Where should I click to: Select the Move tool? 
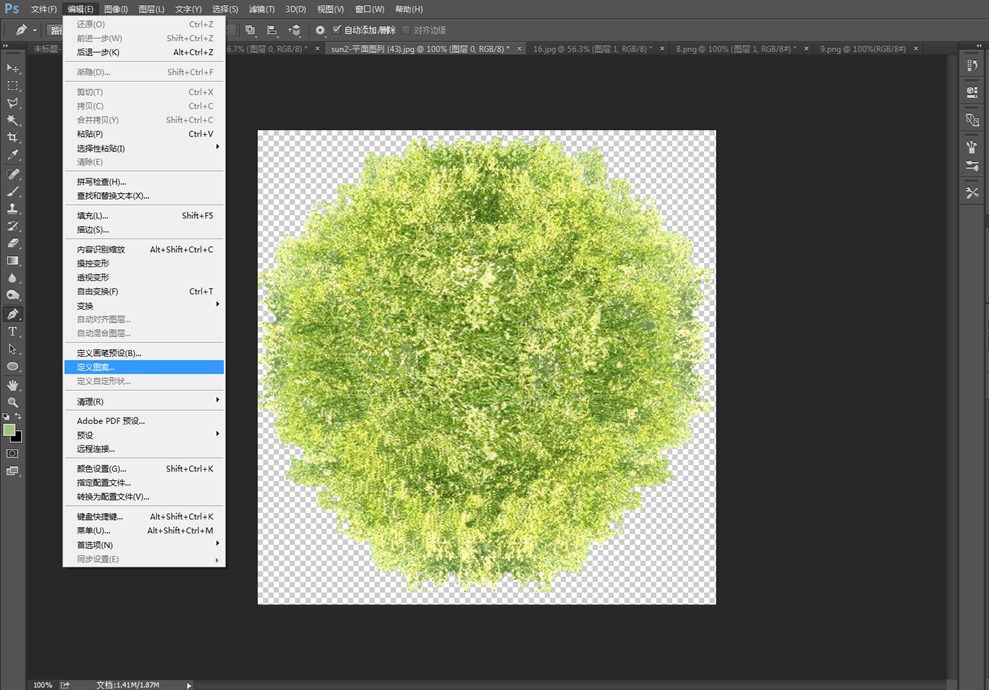pyautogui.click(x=13, y=68)
